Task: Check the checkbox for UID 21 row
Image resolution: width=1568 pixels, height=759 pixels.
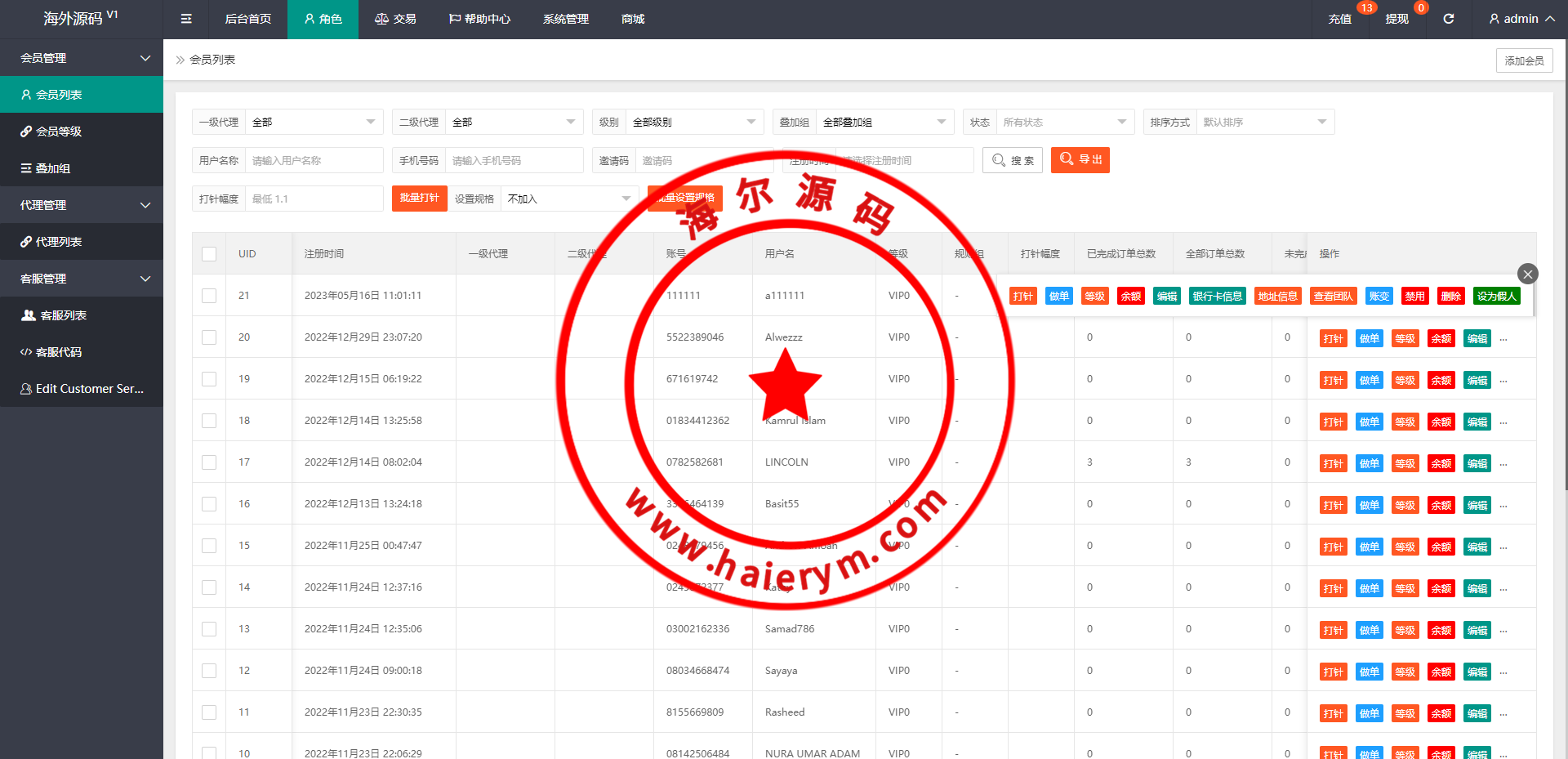Action: 209,296
